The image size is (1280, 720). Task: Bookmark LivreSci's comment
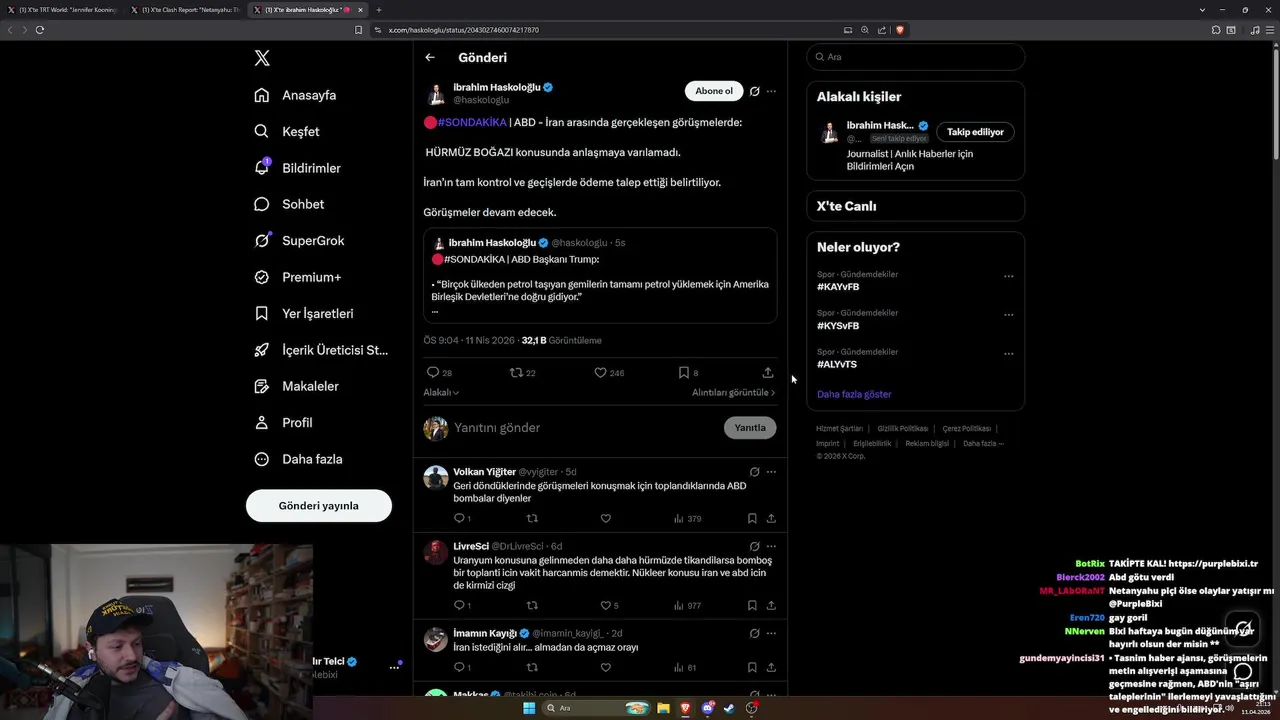752,605
